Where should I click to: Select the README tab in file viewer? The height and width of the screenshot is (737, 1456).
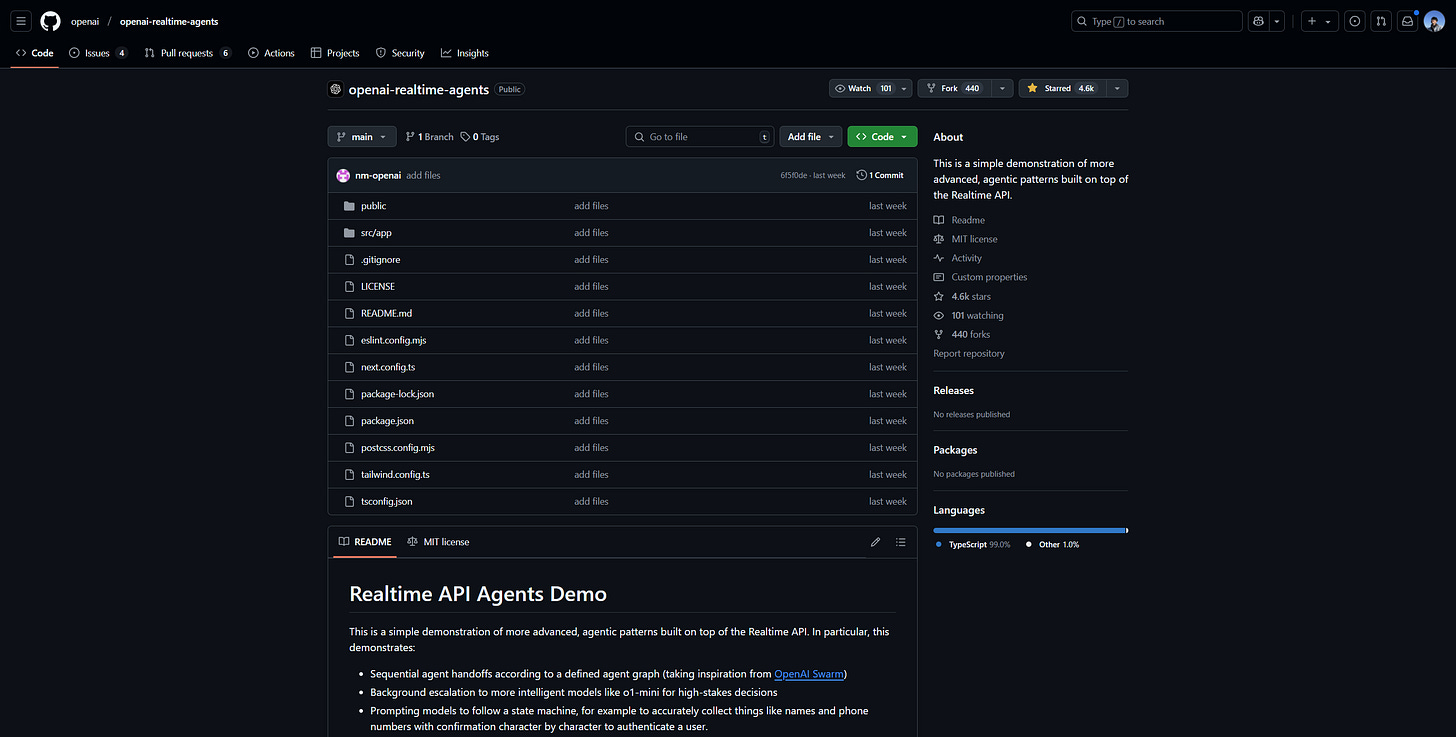(365, 542)
